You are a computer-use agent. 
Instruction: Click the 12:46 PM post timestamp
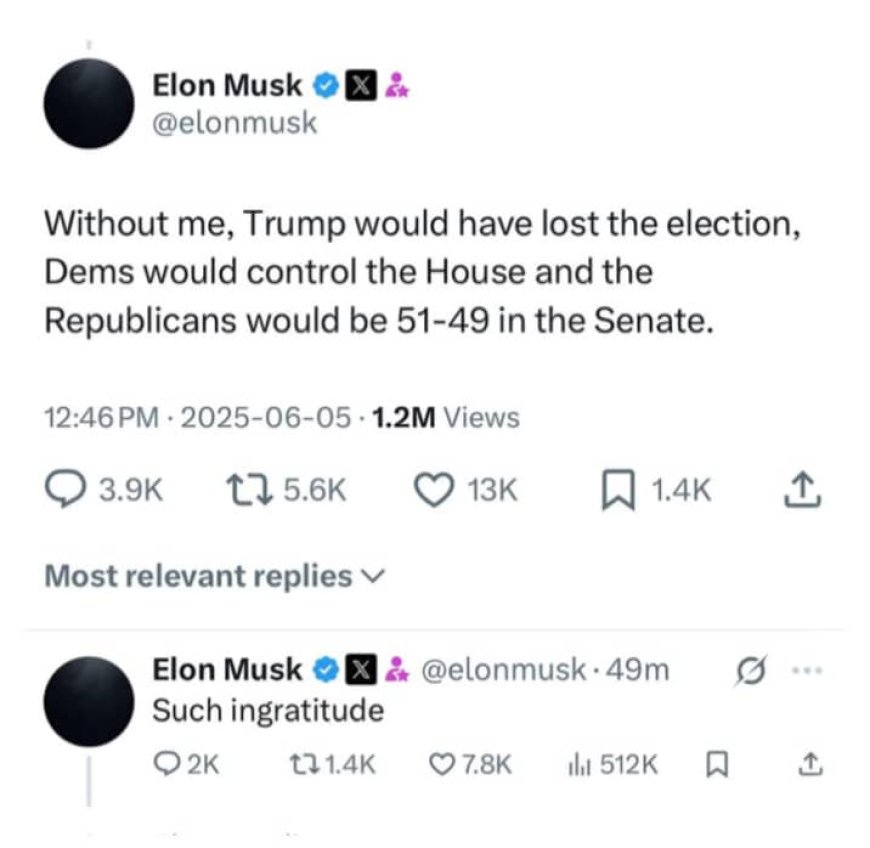(x=101, y=417)
